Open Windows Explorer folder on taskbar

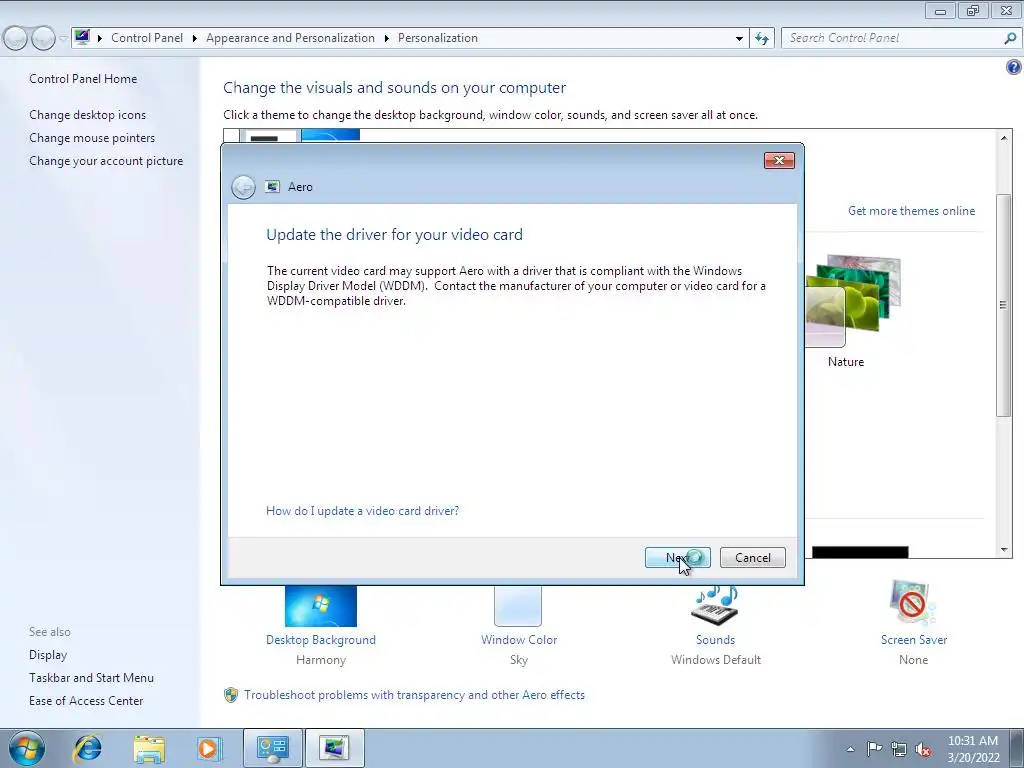(149, 748)
